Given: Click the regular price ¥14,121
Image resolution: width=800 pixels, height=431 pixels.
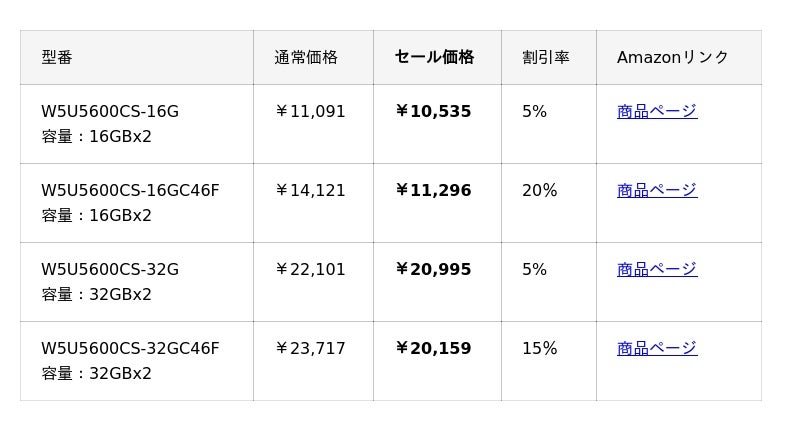Looking at the screenshot, I should click(310, 190).
